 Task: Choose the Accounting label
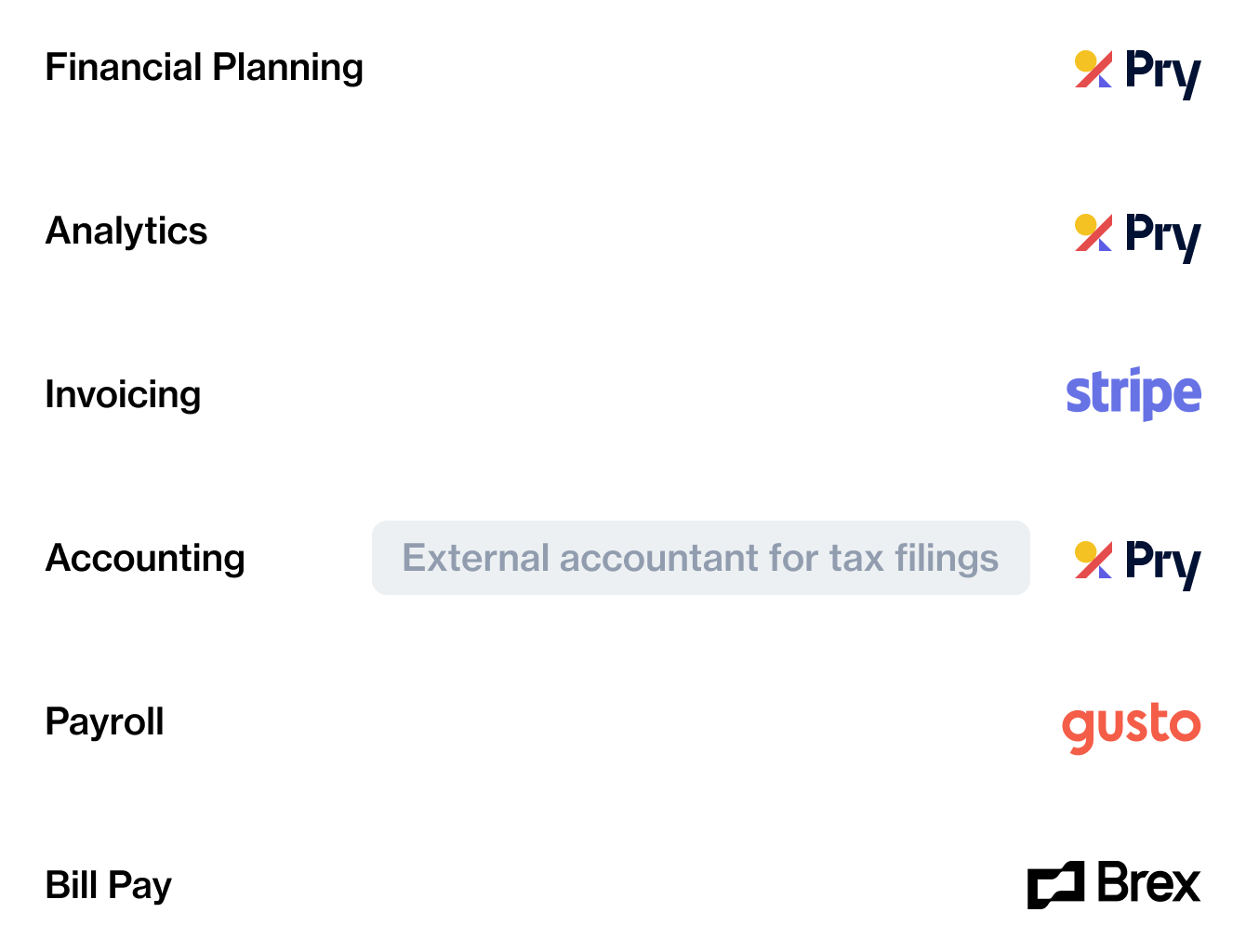click(x=145, y=559)
